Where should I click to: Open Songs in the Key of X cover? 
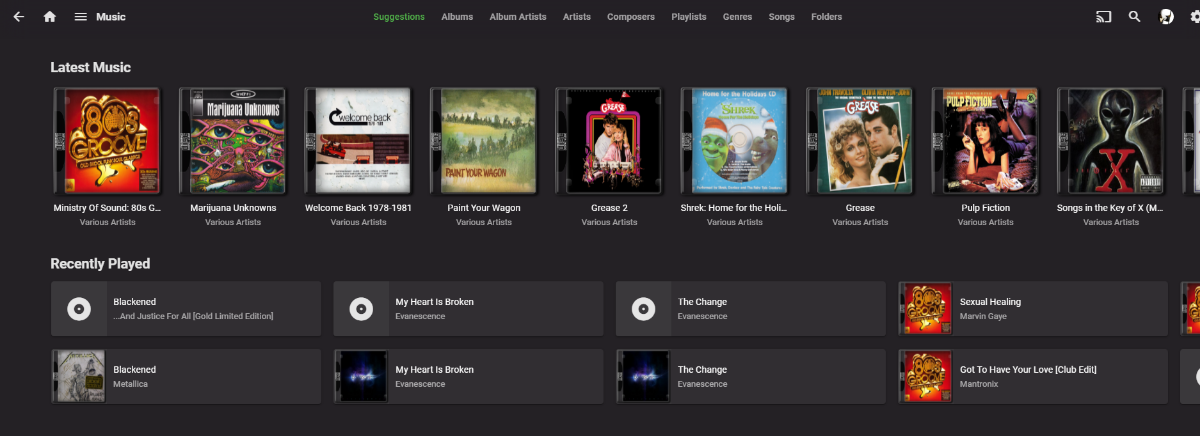pyautogui.click(x=1111, y=141)
